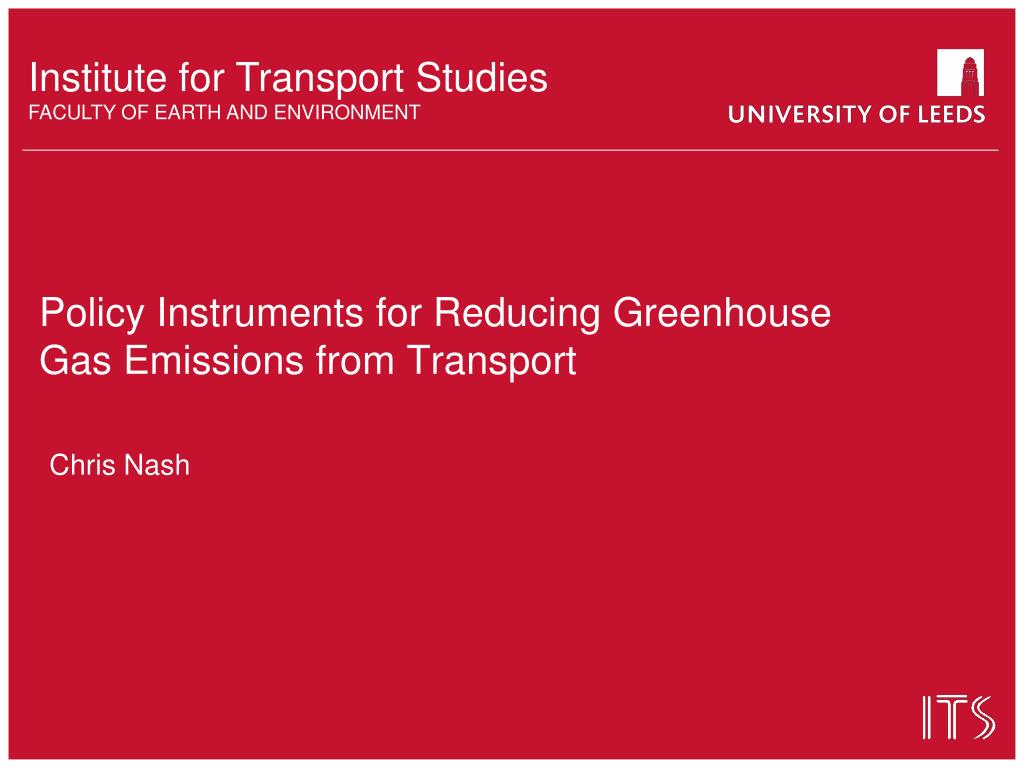Viewport: 1024px width, 768px height.
Task: Click the title line Gas Emissions from Transport
Action: pyautogui.click(x=308, y=360)
